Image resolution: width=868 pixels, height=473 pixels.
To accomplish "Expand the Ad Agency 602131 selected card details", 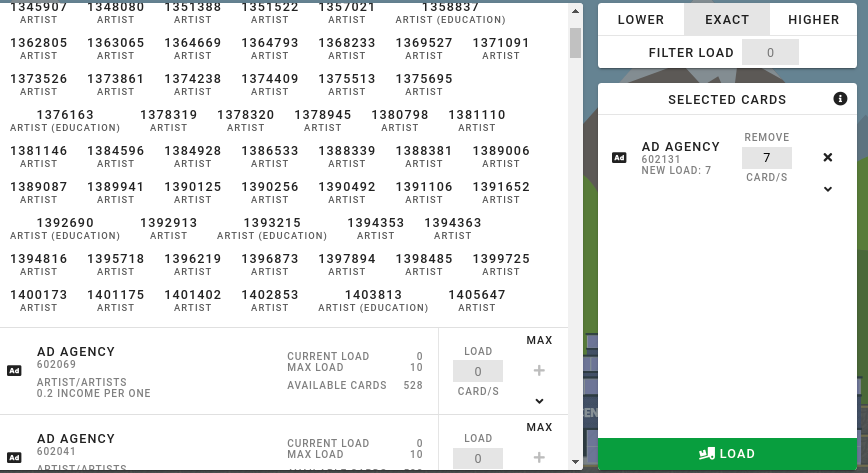I will [828, 189].
